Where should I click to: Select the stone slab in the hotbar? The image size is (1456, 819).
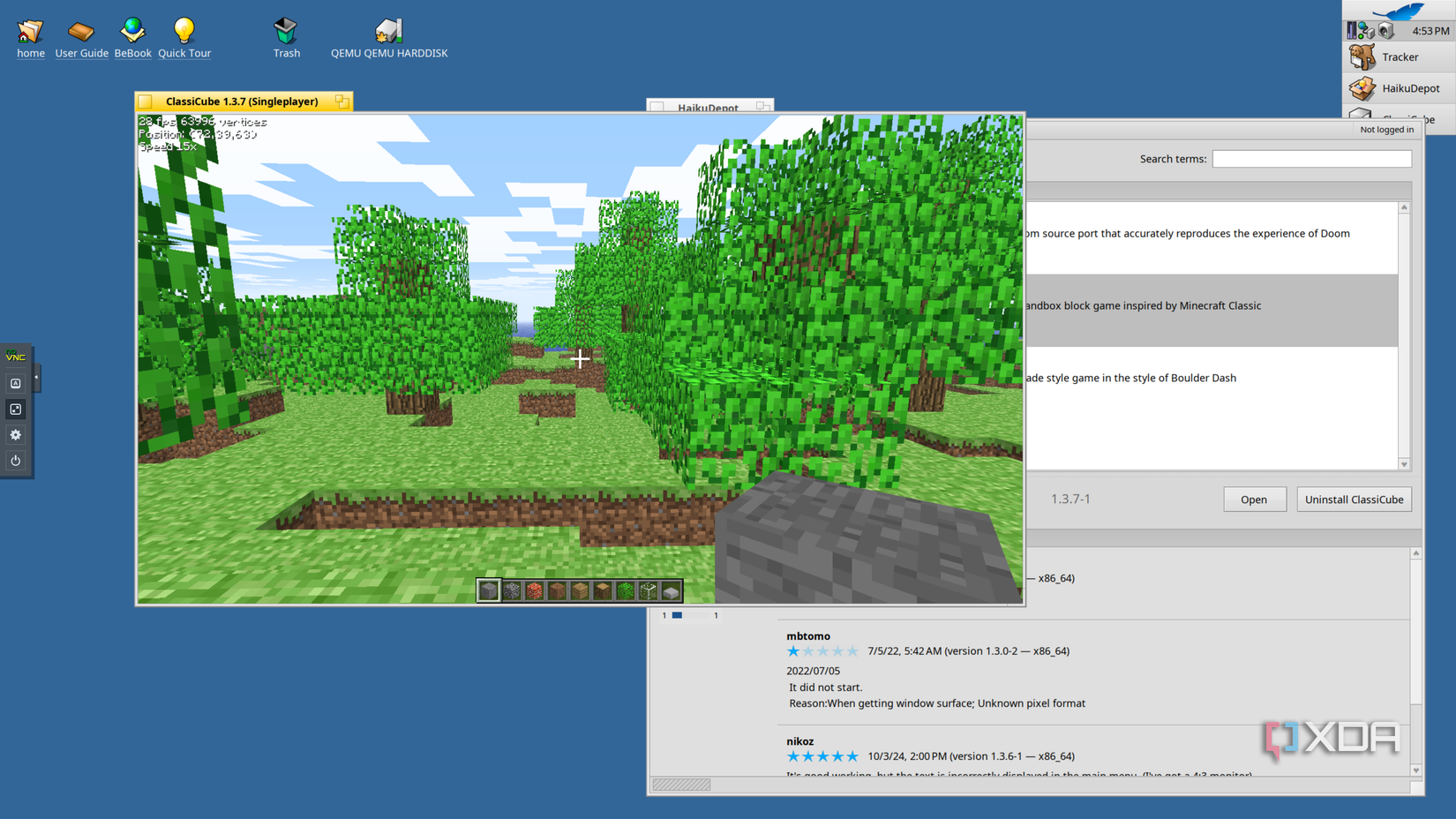pos(671,590)
